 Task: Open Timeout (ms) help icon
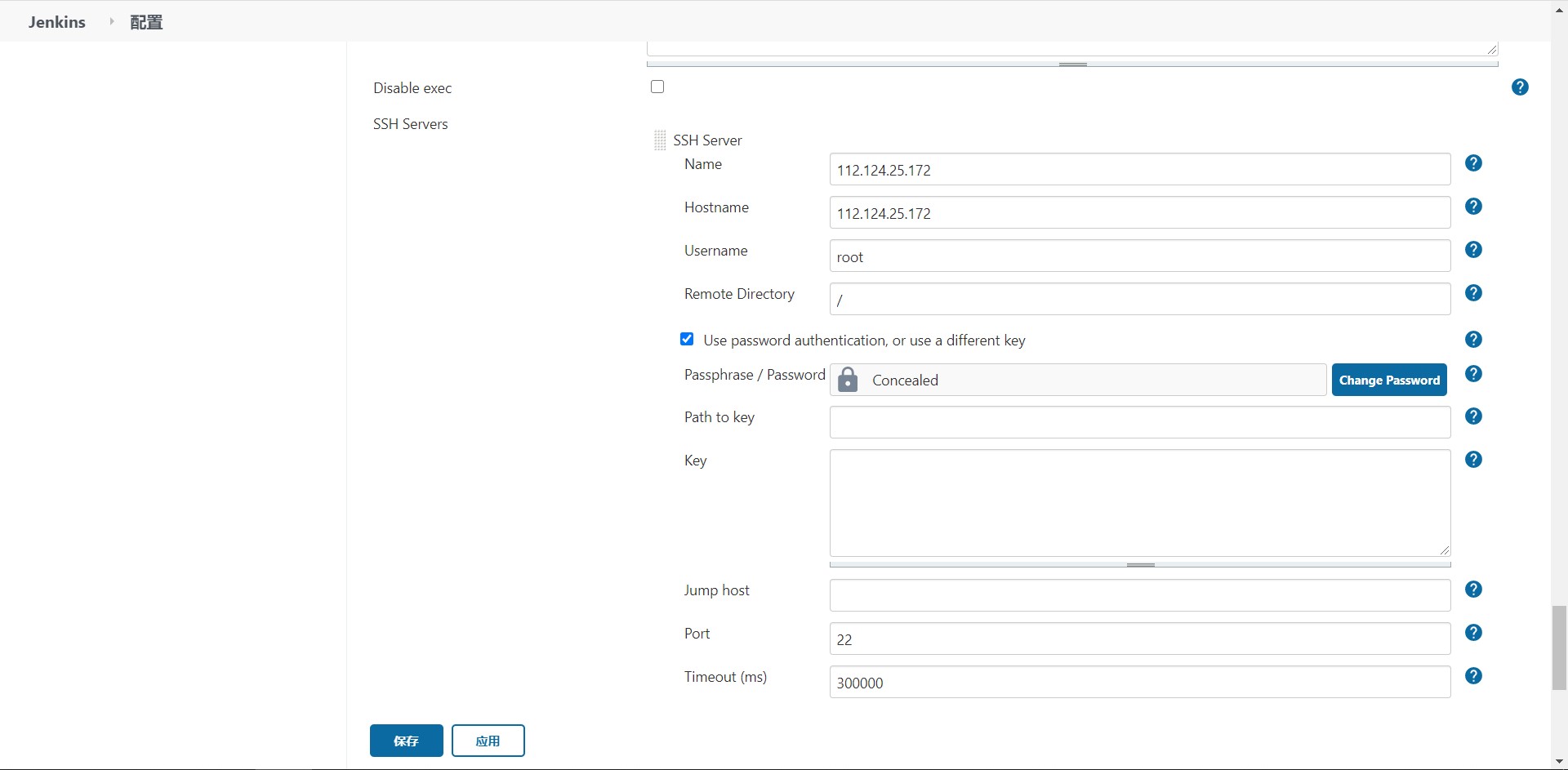(x=1473, y=676)
